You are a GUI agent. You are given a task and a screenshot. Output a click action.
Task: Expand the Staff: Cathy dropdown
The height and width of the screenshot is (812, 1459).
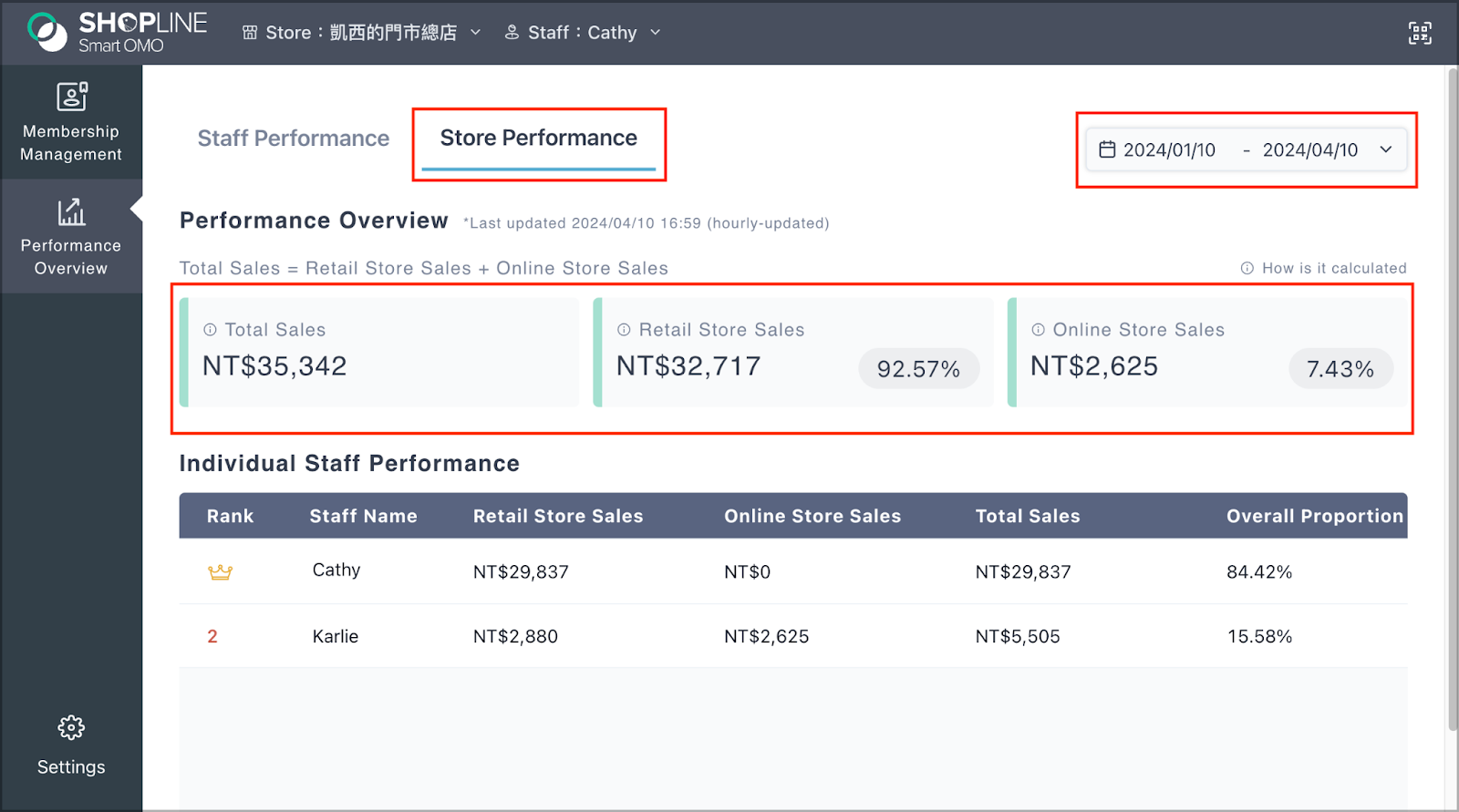click(655, 33)
